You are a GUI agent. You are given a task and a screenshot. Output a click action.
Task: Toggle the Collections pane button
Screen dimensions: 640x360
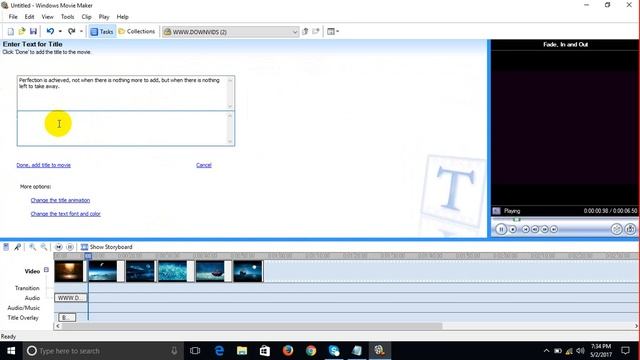(137, 31)
